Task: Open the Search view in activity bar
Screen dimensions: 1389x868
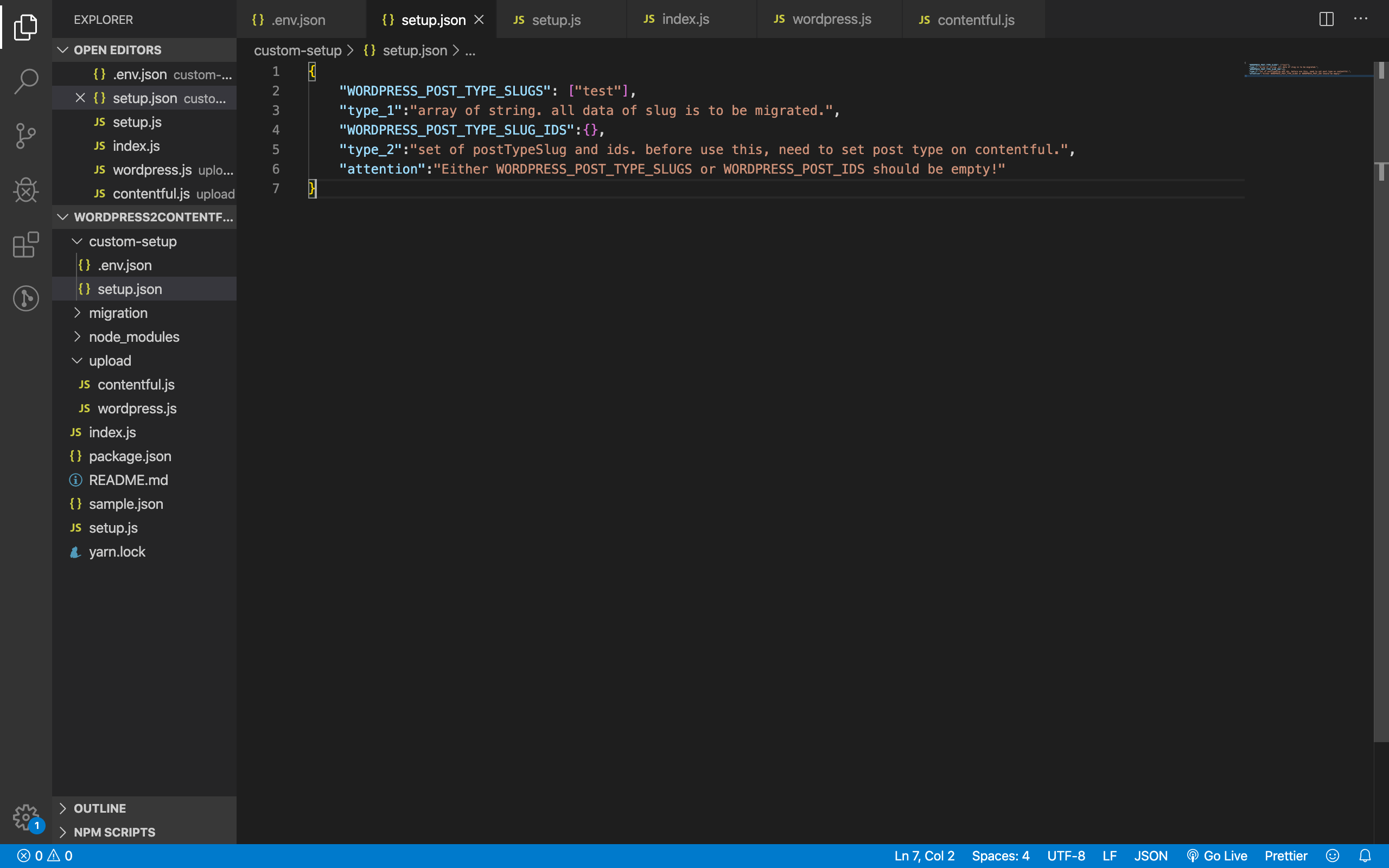Action: click(x=26, y=81)
